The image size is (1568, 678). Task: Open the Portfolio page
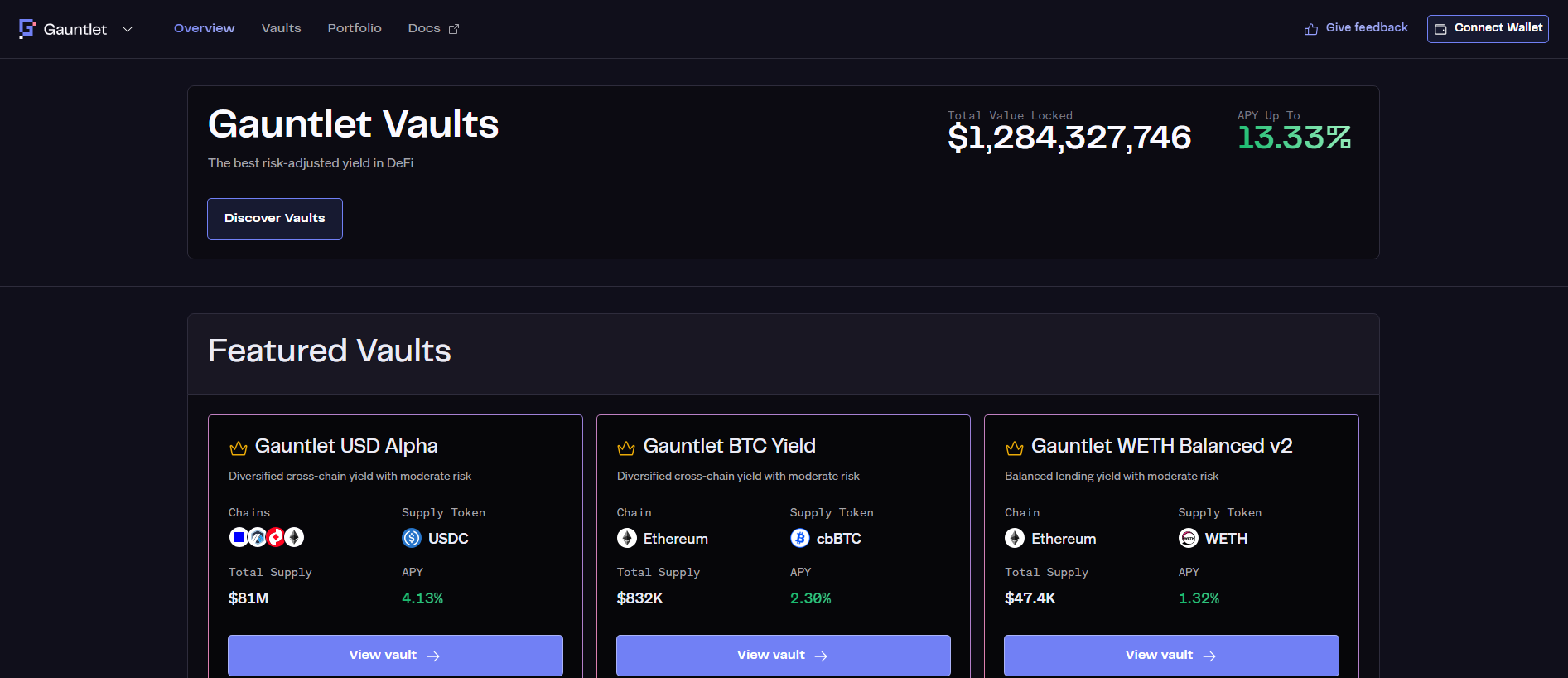click(x=355, y=28)
